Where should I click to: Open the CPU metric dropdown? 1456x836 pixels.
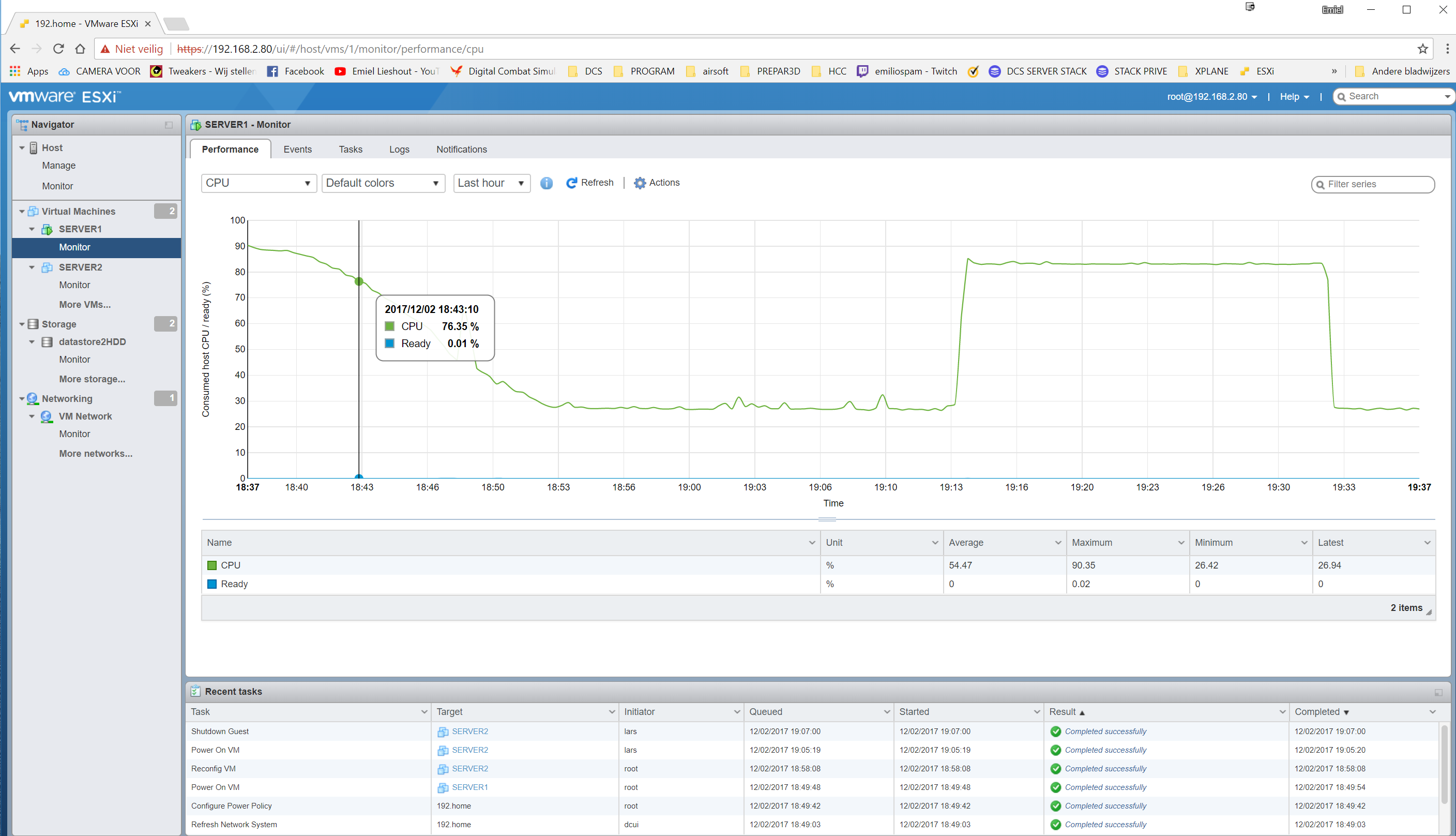point(259,183)
